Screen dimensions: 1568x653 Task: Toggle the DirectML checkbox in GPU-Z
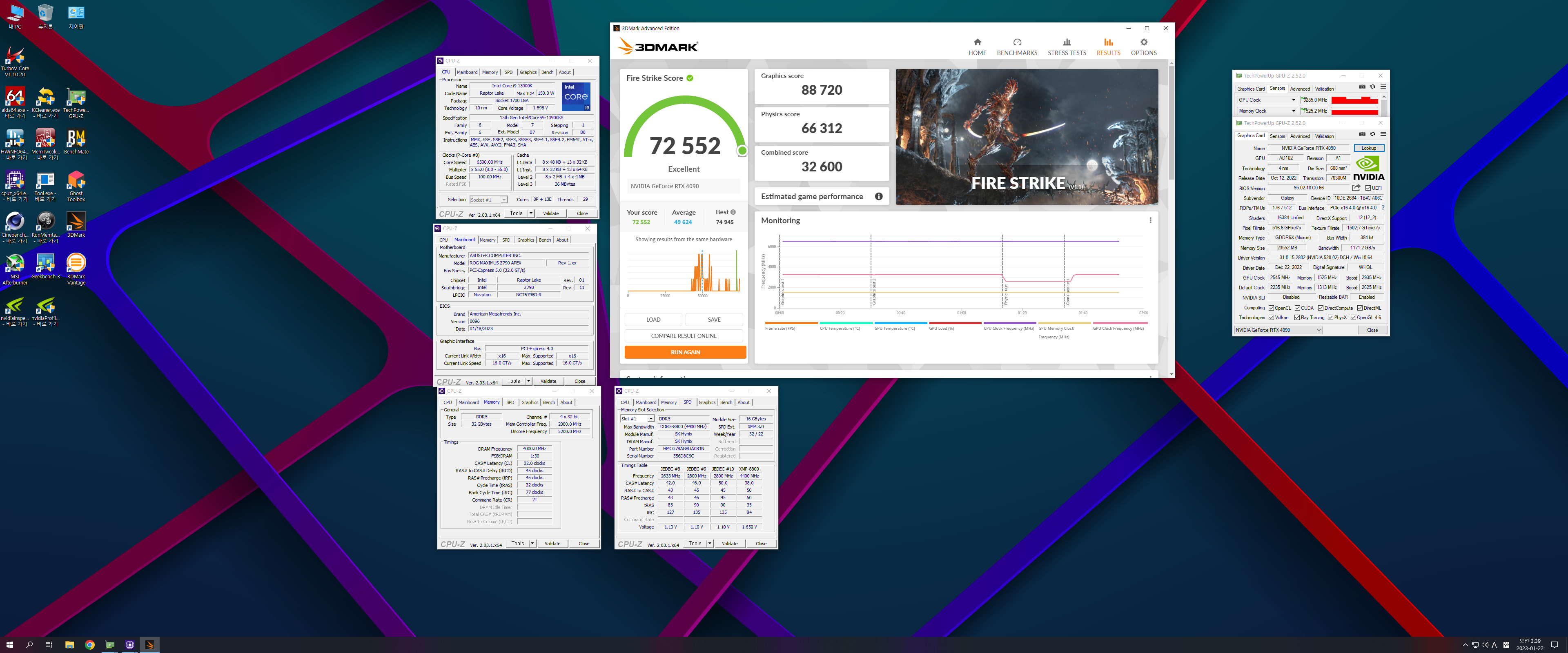(1360, 308)
